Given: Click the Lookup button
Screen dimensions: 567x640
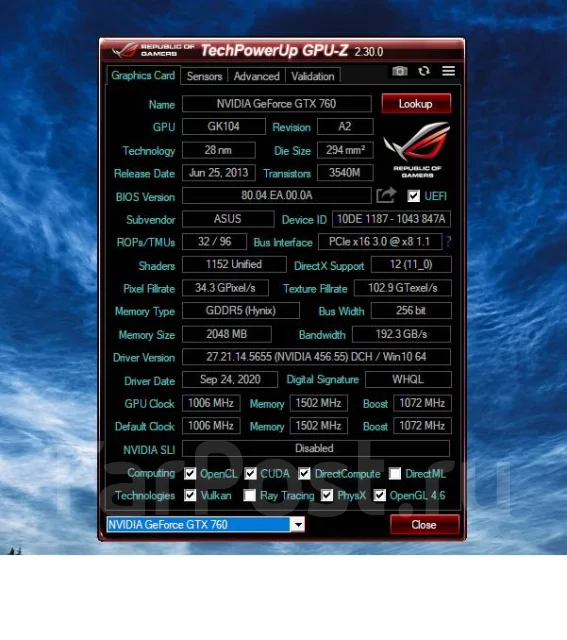Looking at the screenshot, I should [416, 104].
